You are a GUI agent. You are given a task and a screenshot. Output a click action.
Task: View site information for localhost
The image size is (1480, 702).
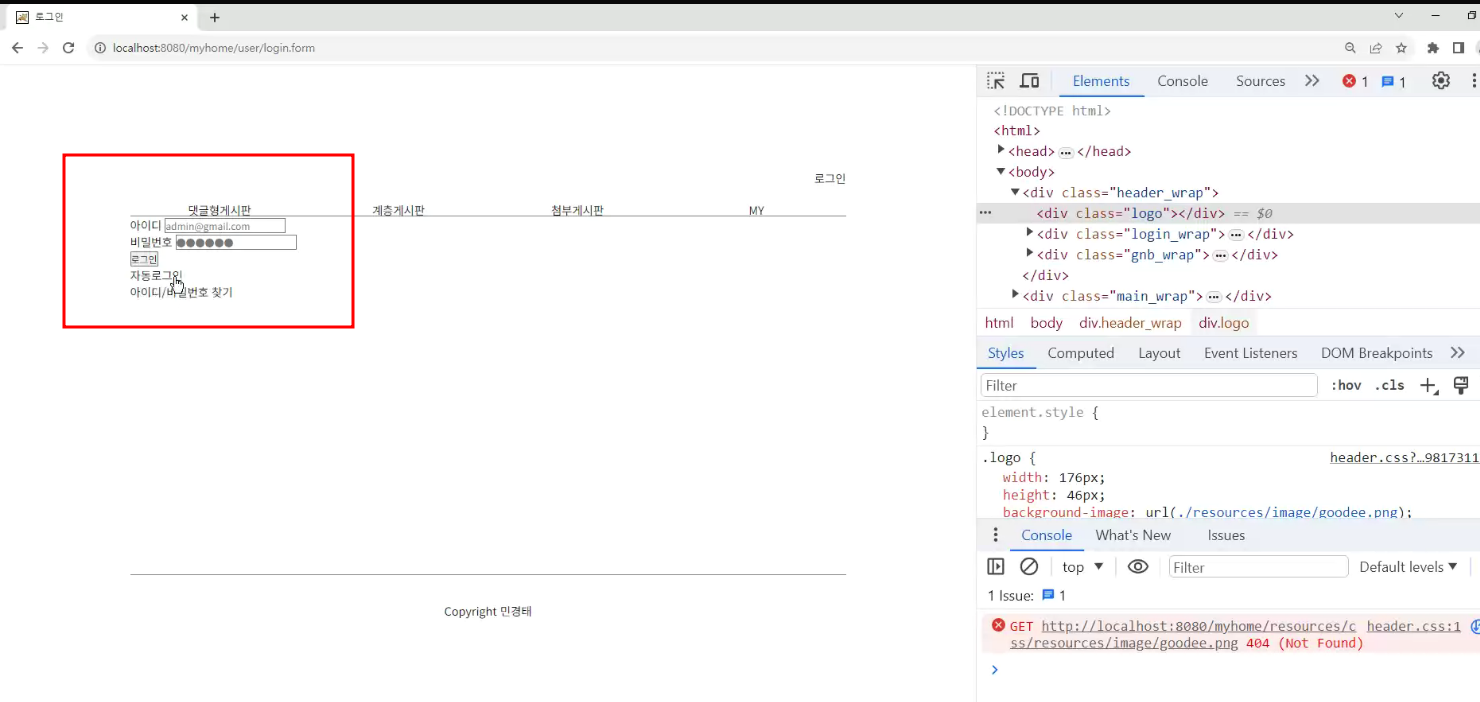pos(100,48)
